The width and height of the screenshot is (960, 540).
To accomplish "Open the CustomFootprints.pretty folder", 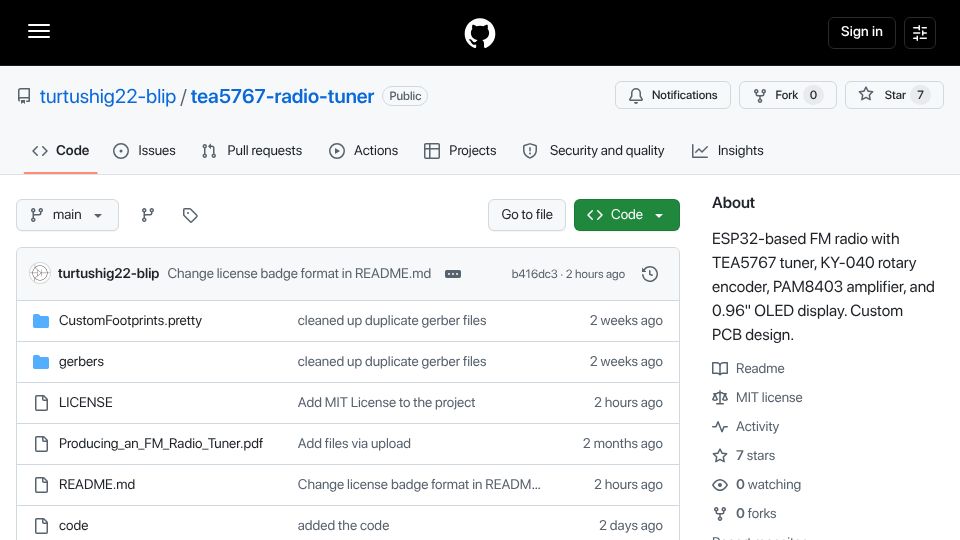I will click(x=130, y=320).
